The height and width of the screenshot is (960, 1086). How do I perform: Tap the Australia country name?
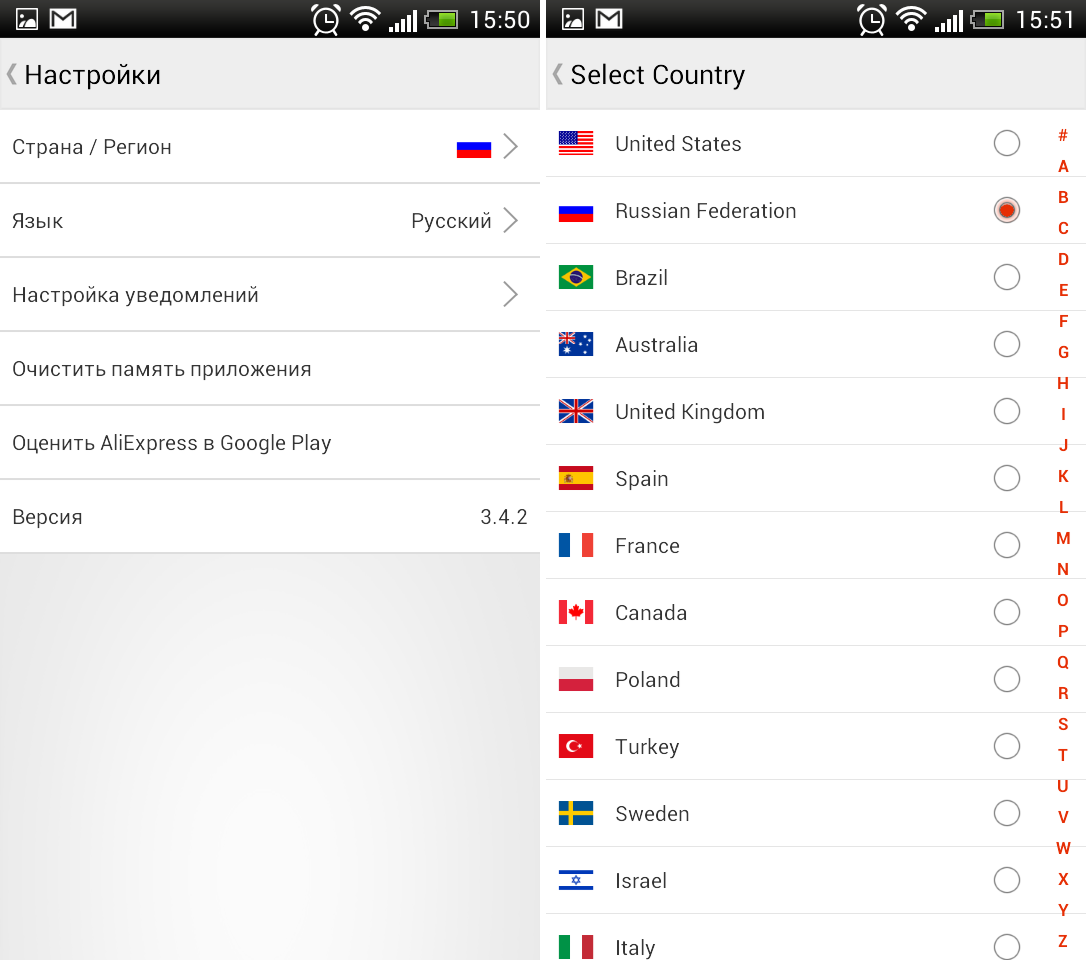(656, 344)
